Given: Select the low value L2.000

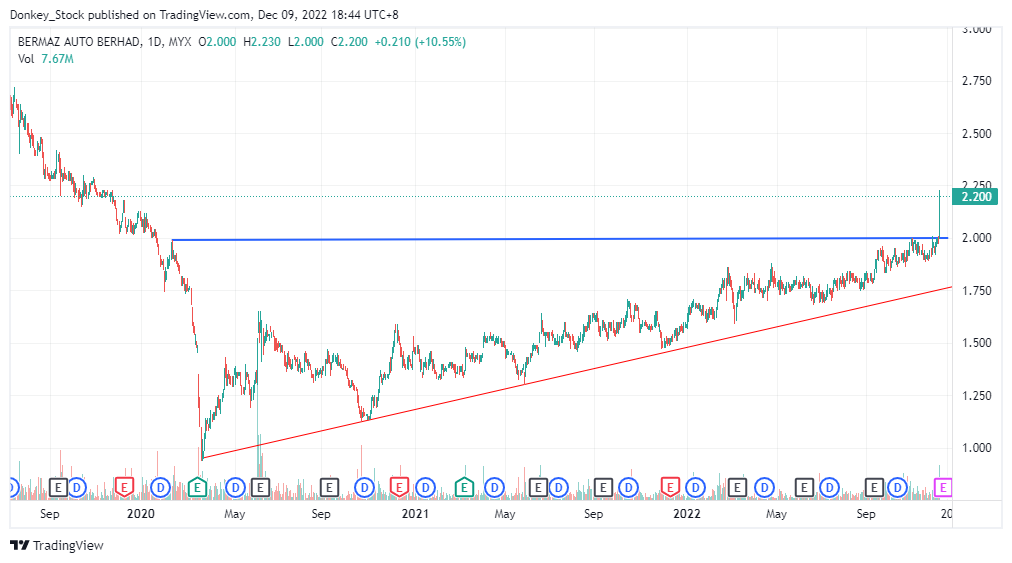Looking at the screenshot, I should click(306, 42).
